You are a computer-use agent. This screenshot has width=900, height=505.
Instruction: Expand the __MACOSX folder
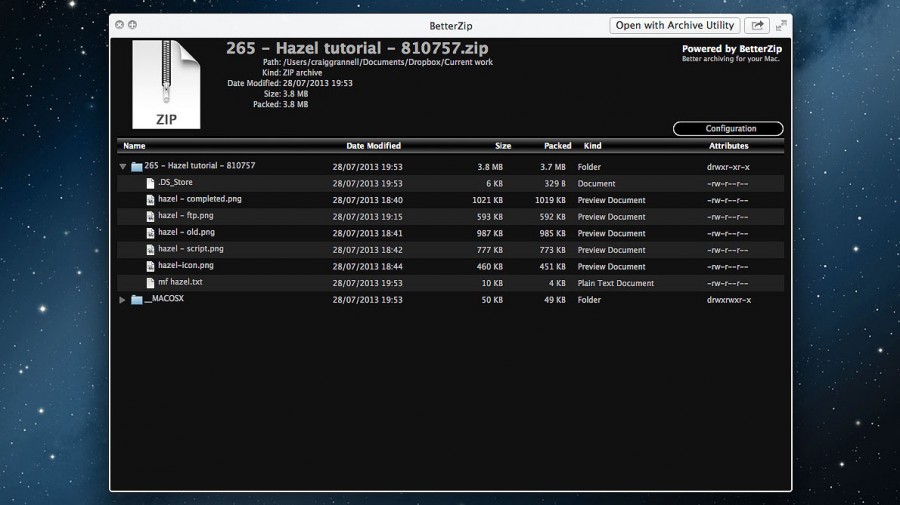click(x=123, y=300)
